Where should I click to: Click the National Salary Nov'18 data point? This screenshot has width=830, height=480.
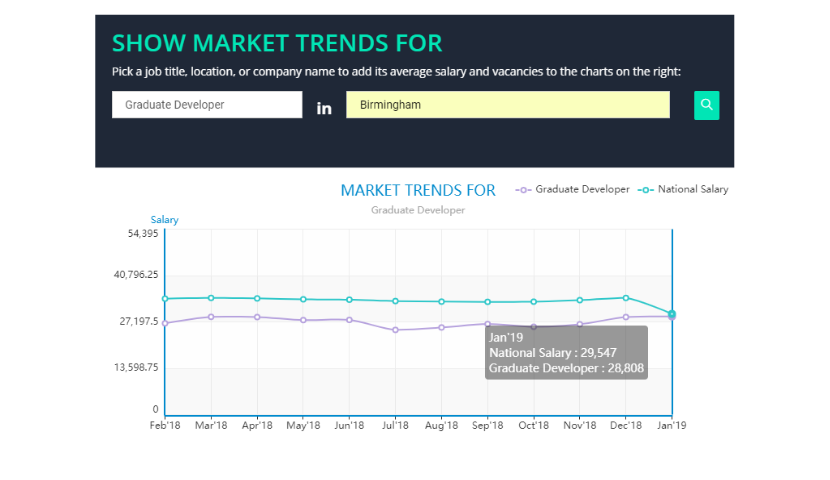tap(580, 300)
